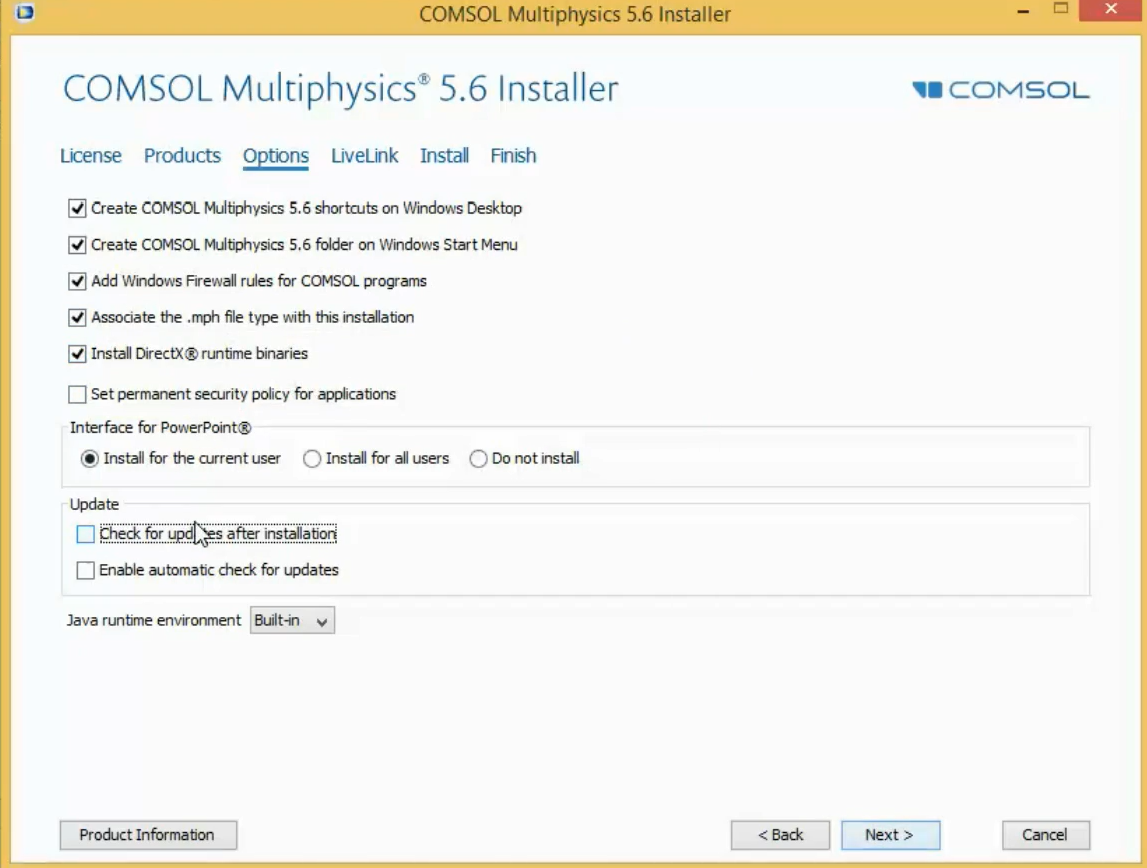Open the License step tab
Viewport: 1147px width, 868px height.
[91, 156]
